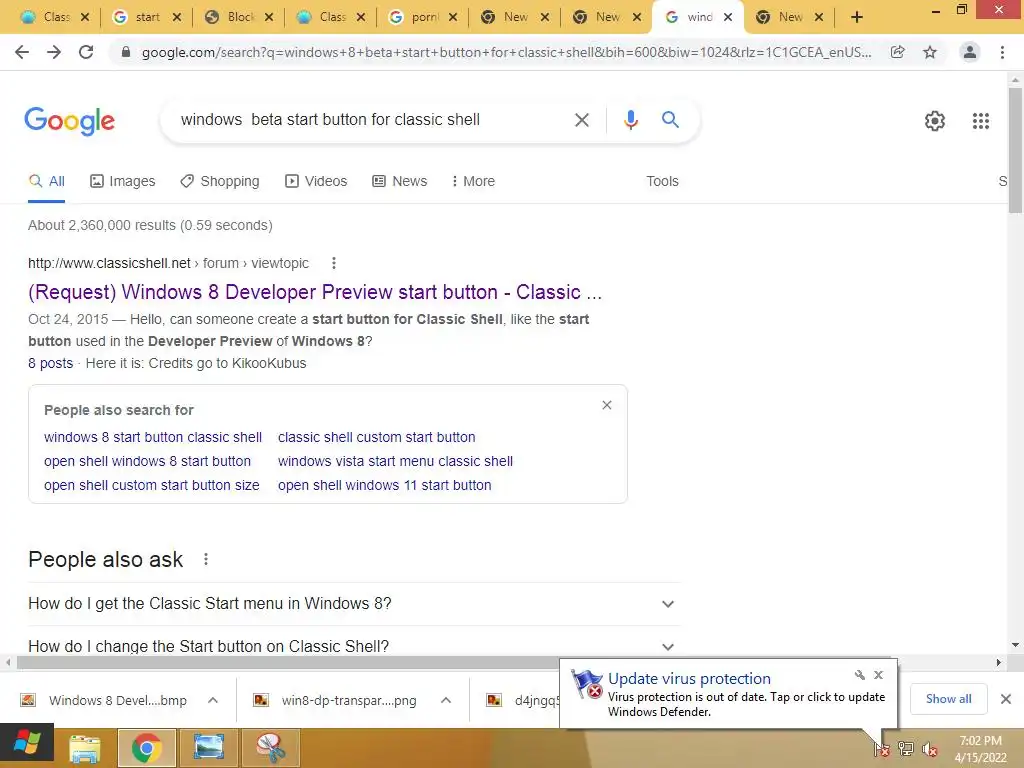Close the People also search for box
Image resolution: width=1024 pixels, height=768 pixels.
(x=607, y=405)
